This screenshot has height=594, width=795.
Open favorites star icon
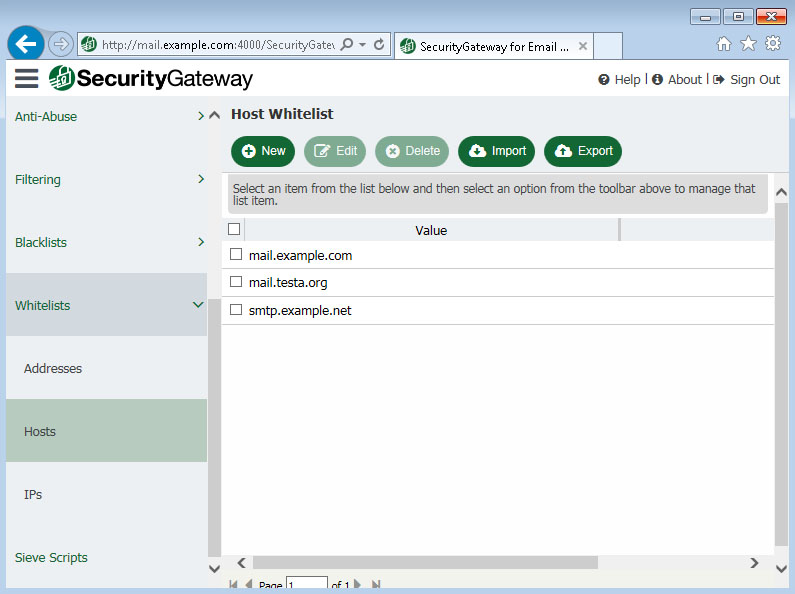click(748, 44)
